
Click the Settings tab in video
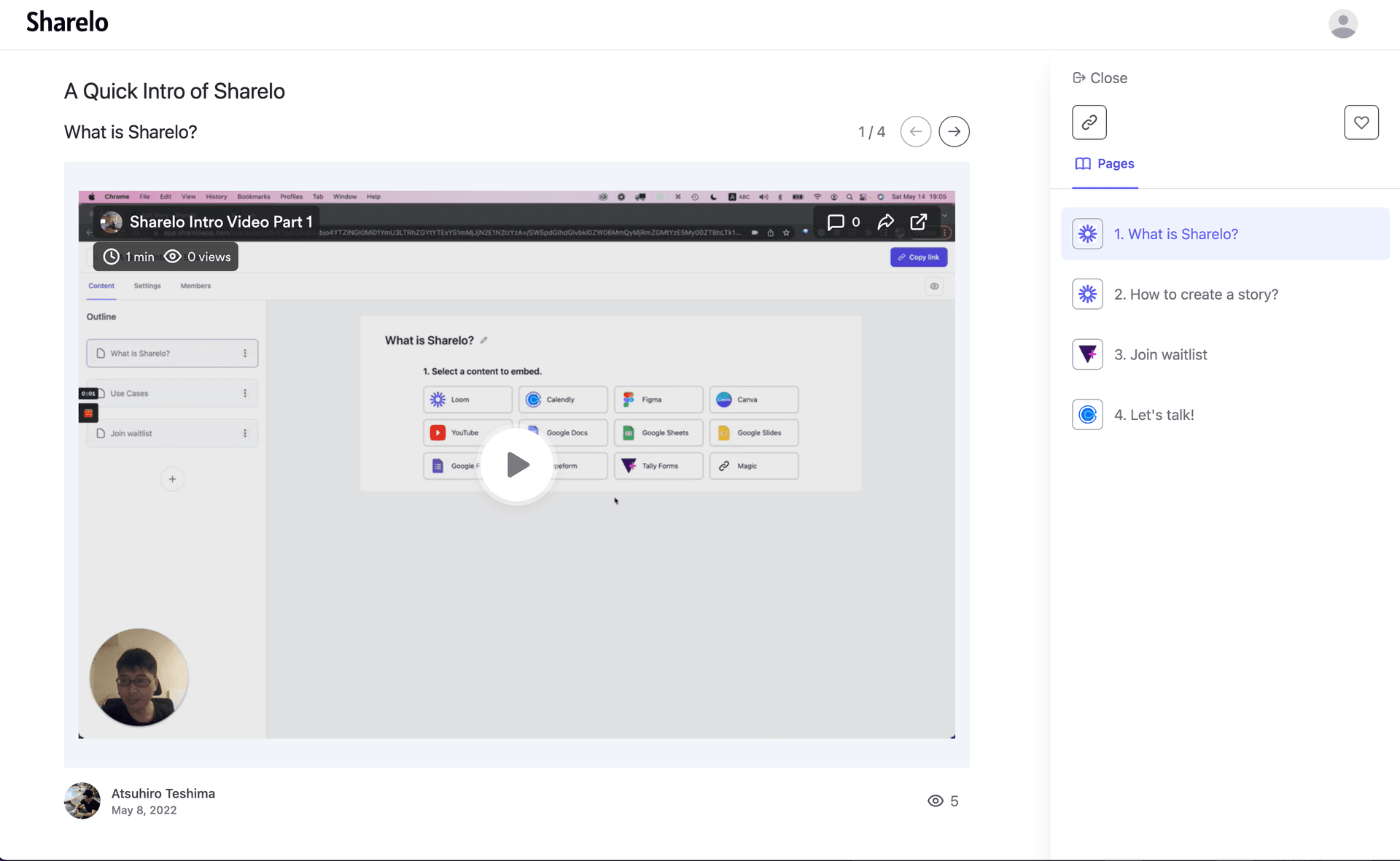(147, 286)
